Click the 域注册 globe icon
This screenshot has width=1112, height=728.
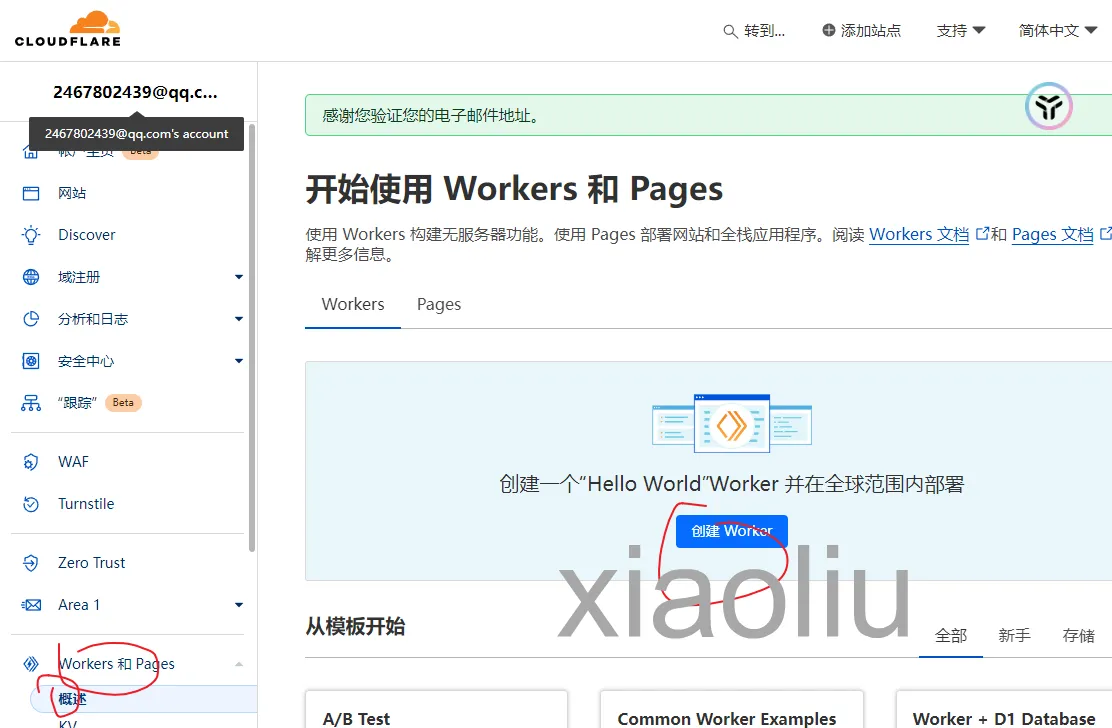(31, 277)
